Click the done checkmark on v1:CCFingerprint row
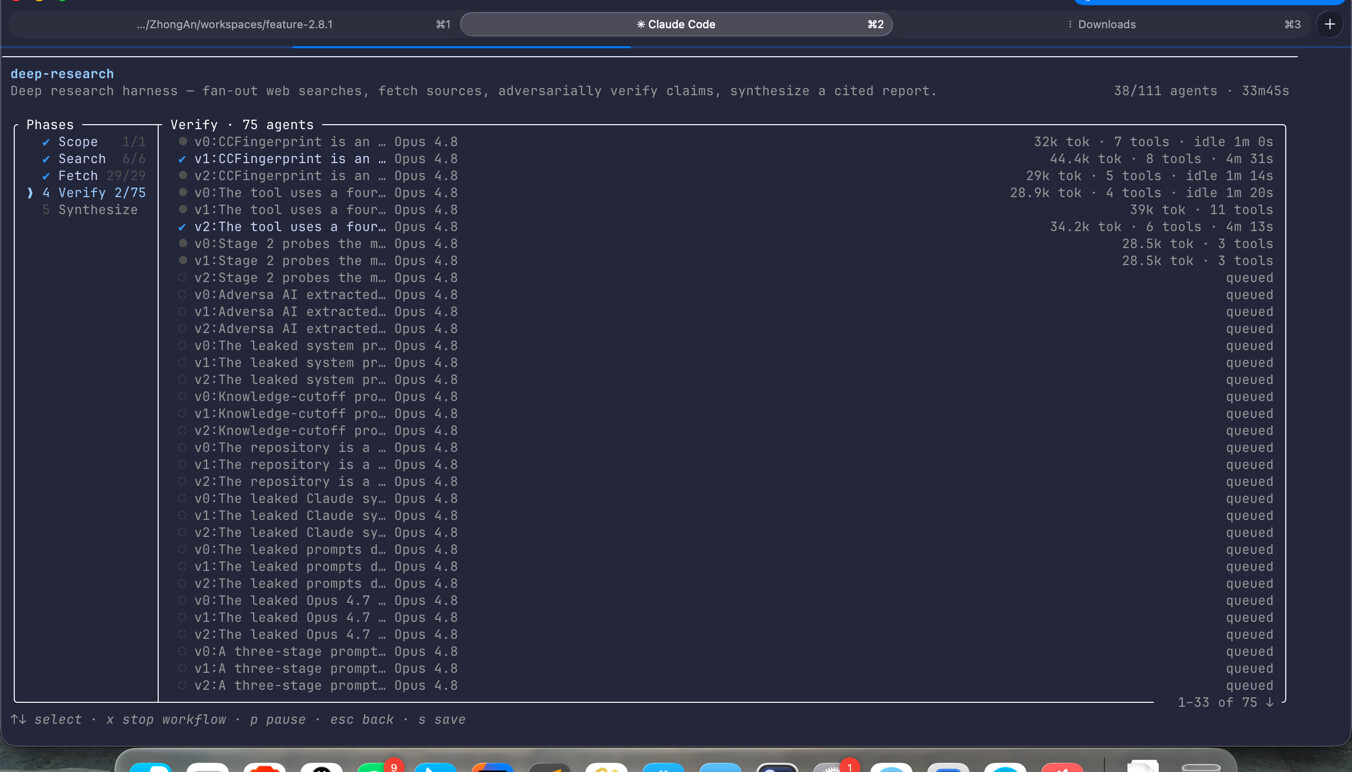The image size is (1352, 772). (182, 159)
